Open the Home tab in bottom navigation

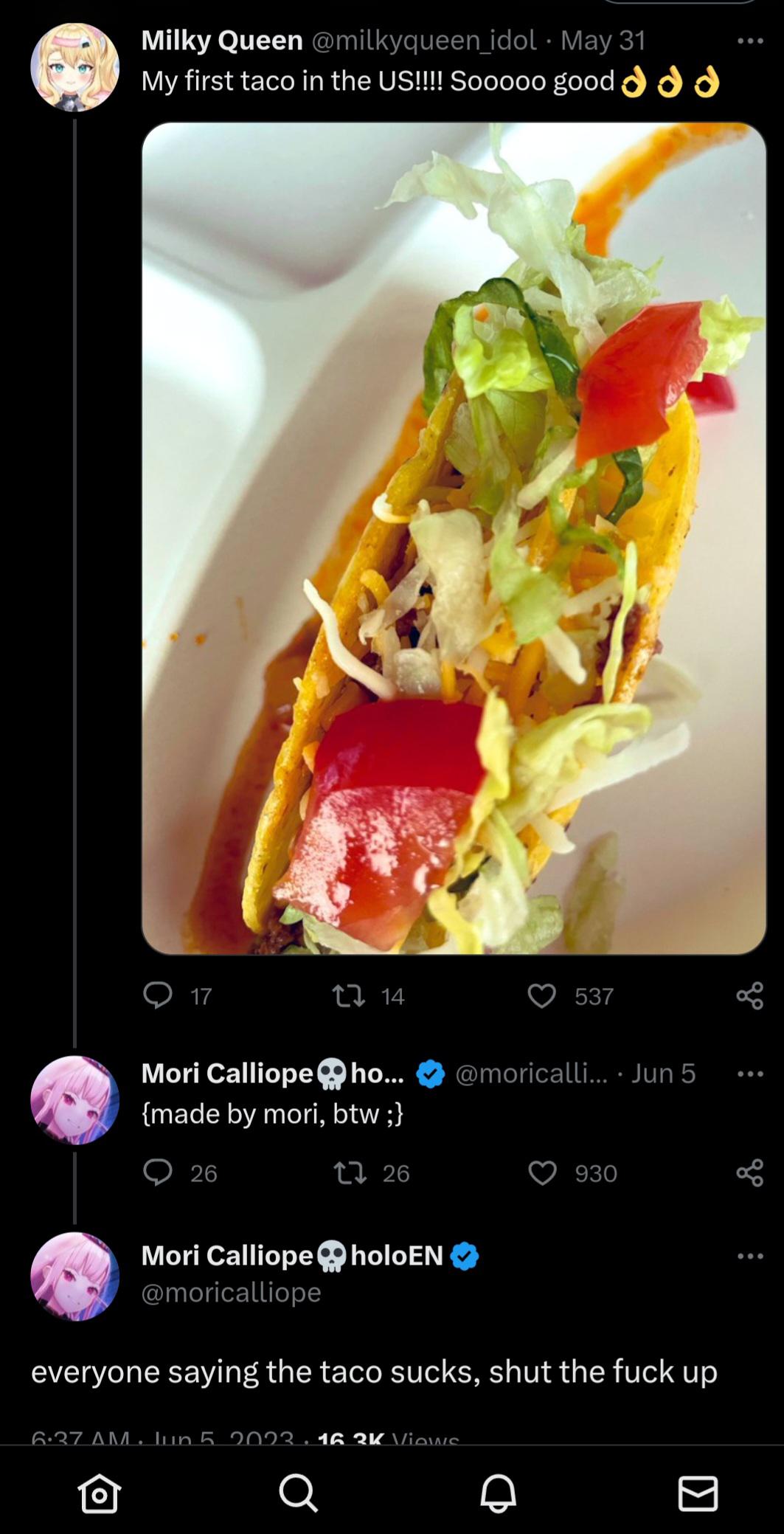click(99, 1493)
